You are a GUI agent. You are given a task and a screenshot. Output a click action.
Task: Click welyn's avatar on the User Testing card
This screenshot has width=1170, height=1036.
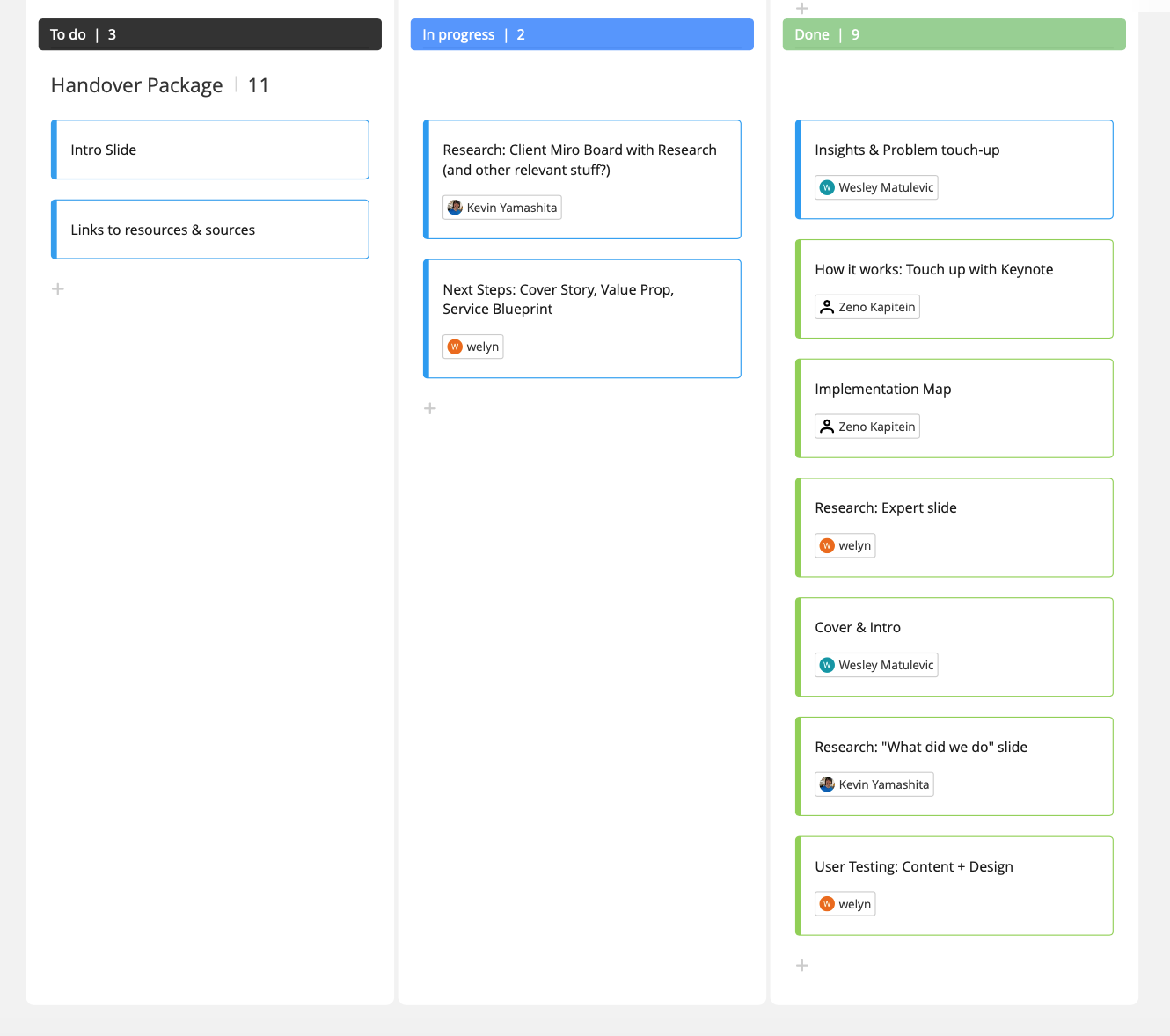coord(827,903)
